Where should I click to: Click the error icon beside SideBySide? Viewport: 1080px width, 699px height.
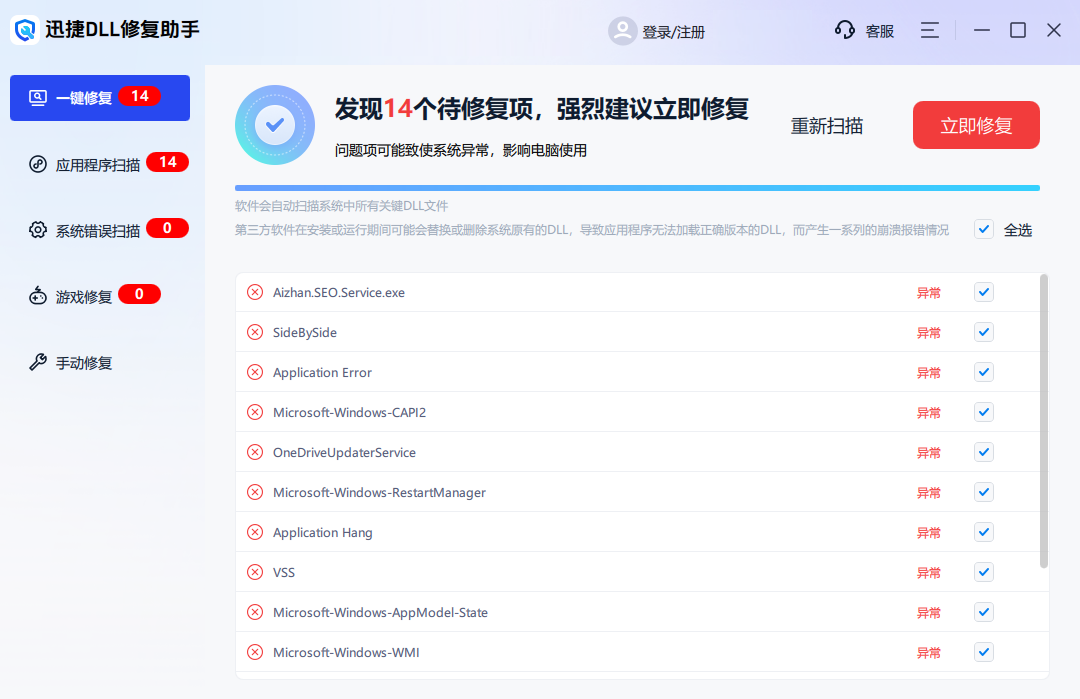pyautogui.click(x=254, y=332)
